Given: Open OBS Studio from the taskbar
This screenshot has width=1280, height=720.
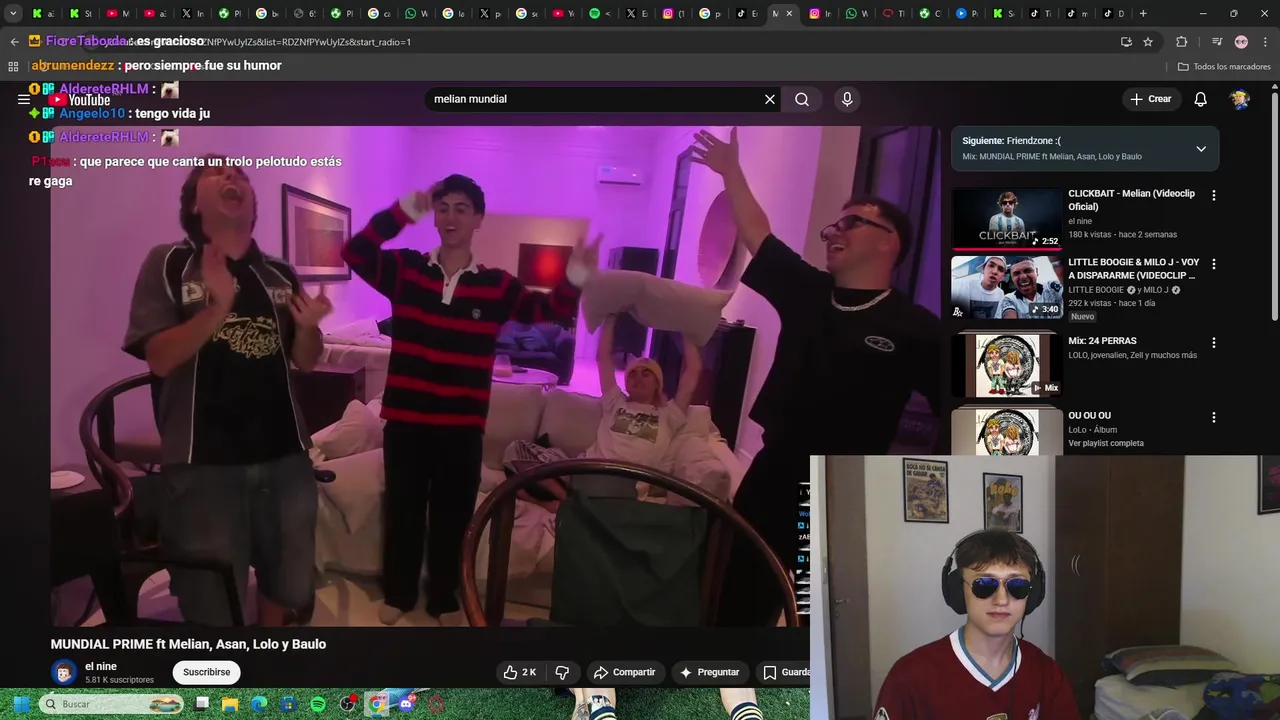Looking at the screenshot, I should 348,704.
